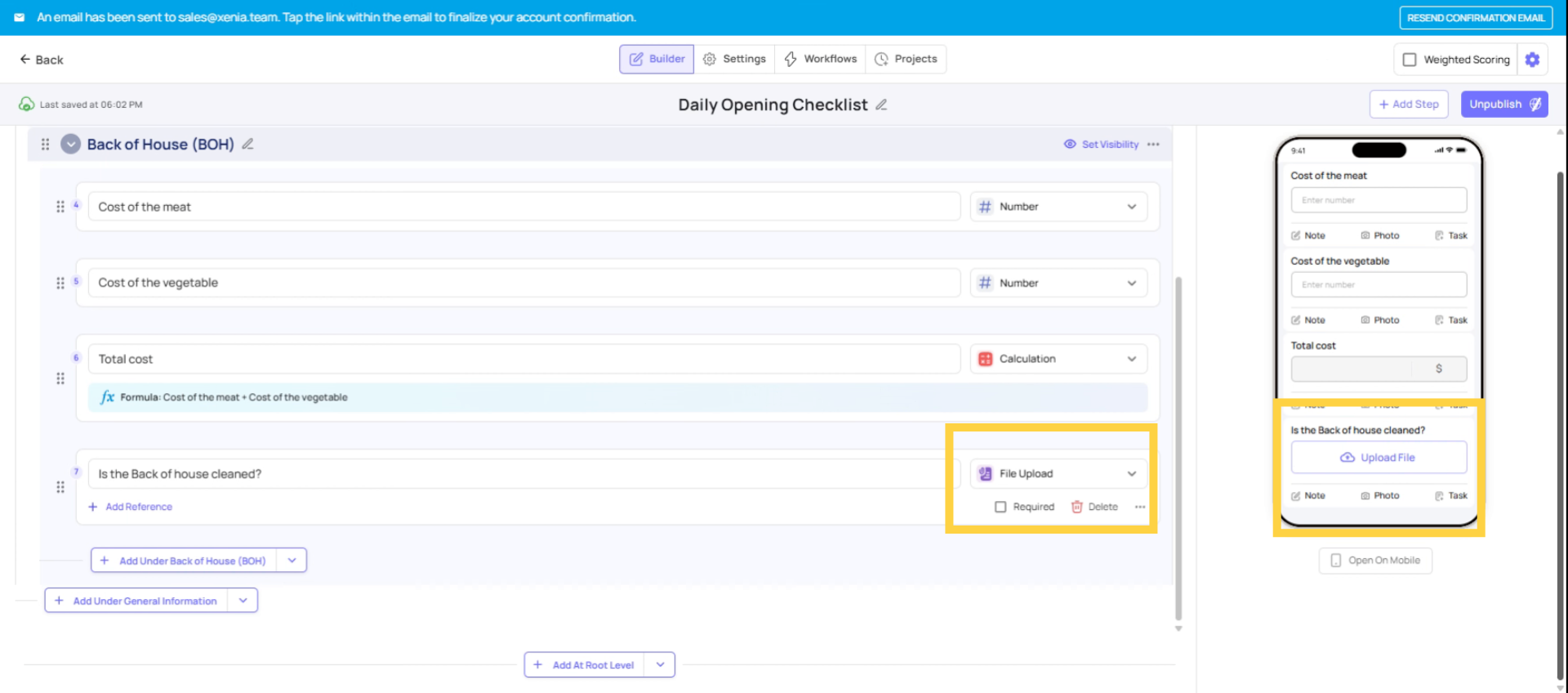
Task: Enable the Weighted Scoring checkbox
Action: coord(1410,60)
